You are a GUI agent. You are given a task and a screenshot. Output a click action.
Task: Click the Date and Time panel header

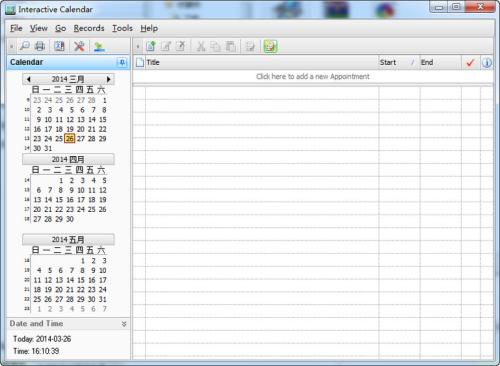point(68,324)
